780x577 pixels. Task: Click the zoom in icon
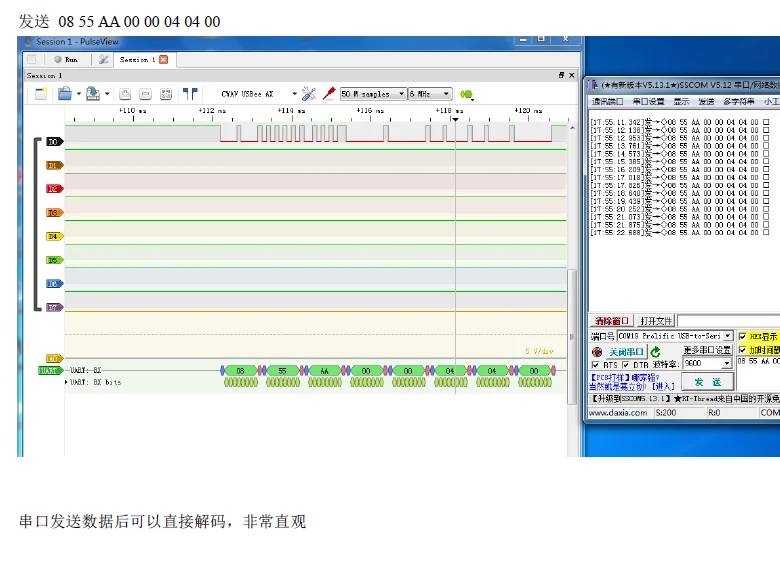pyautogui.click(x=125, y=94)
